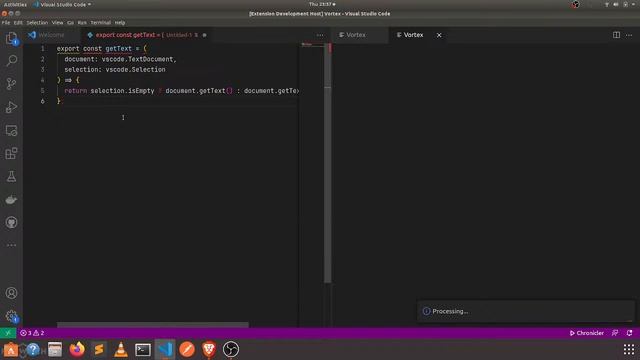Open Terminal from the dock
The width and height of the screenshot is (640, 360).
tap(143, 349)
